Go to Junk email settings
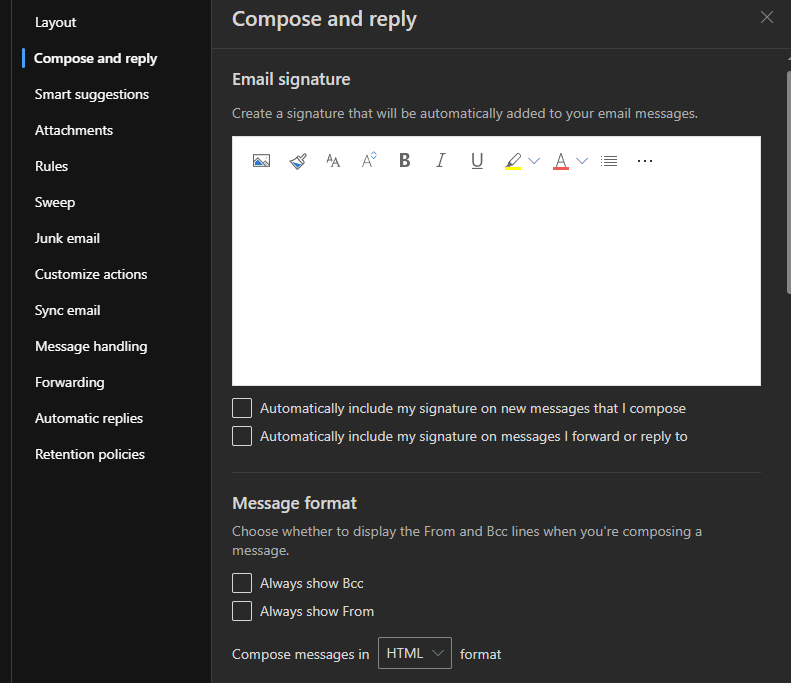This screenshot has height=683, width=791. tap(67, 238)
